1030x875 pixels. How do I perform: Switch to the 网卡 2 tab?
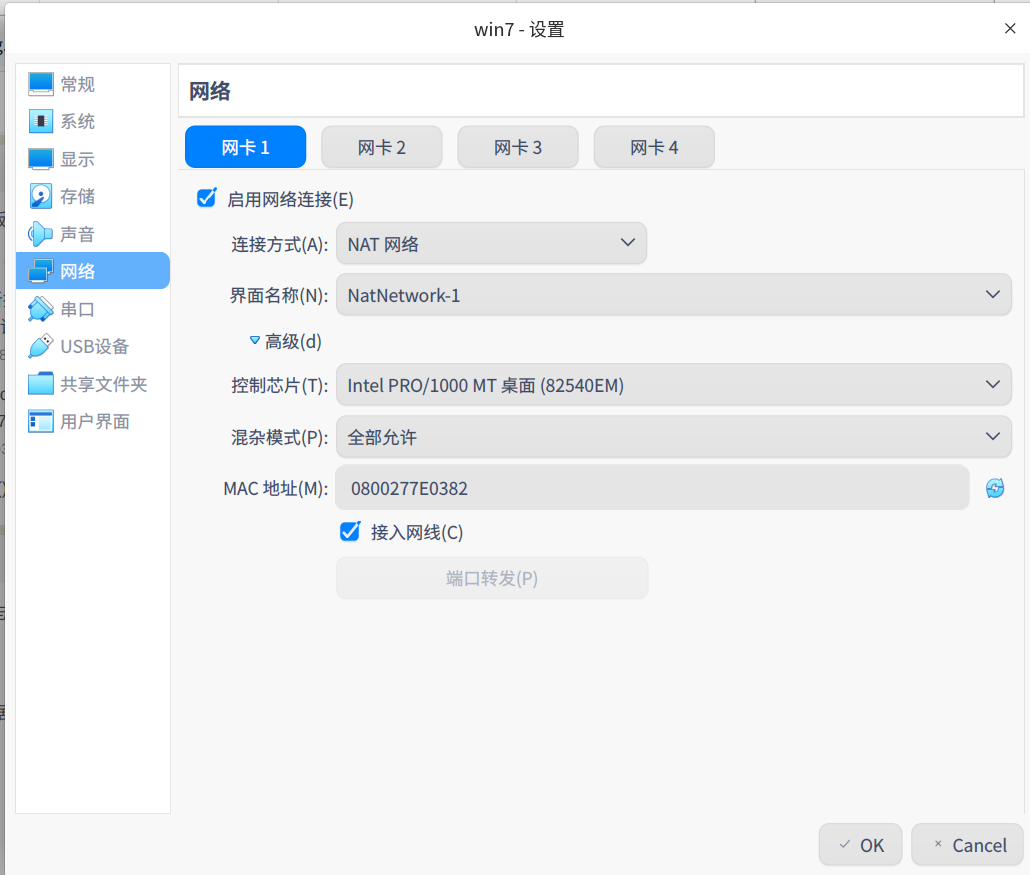381,146
